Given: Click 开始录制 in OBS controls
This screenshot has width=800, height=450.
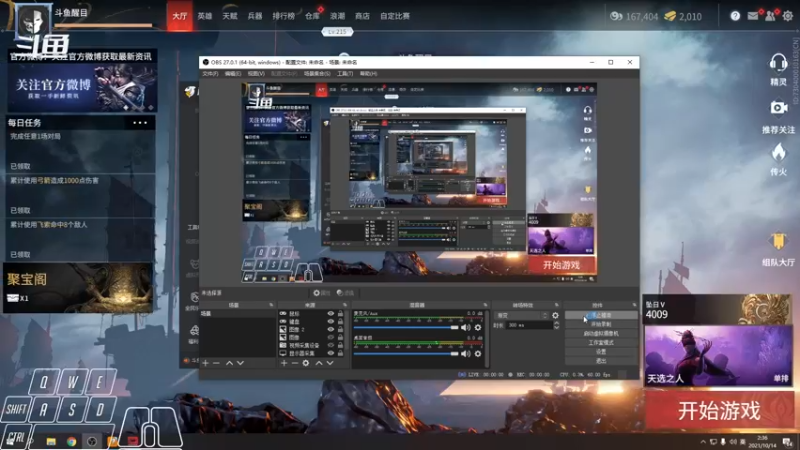Looking at the screenshot, I should [601, 324].
